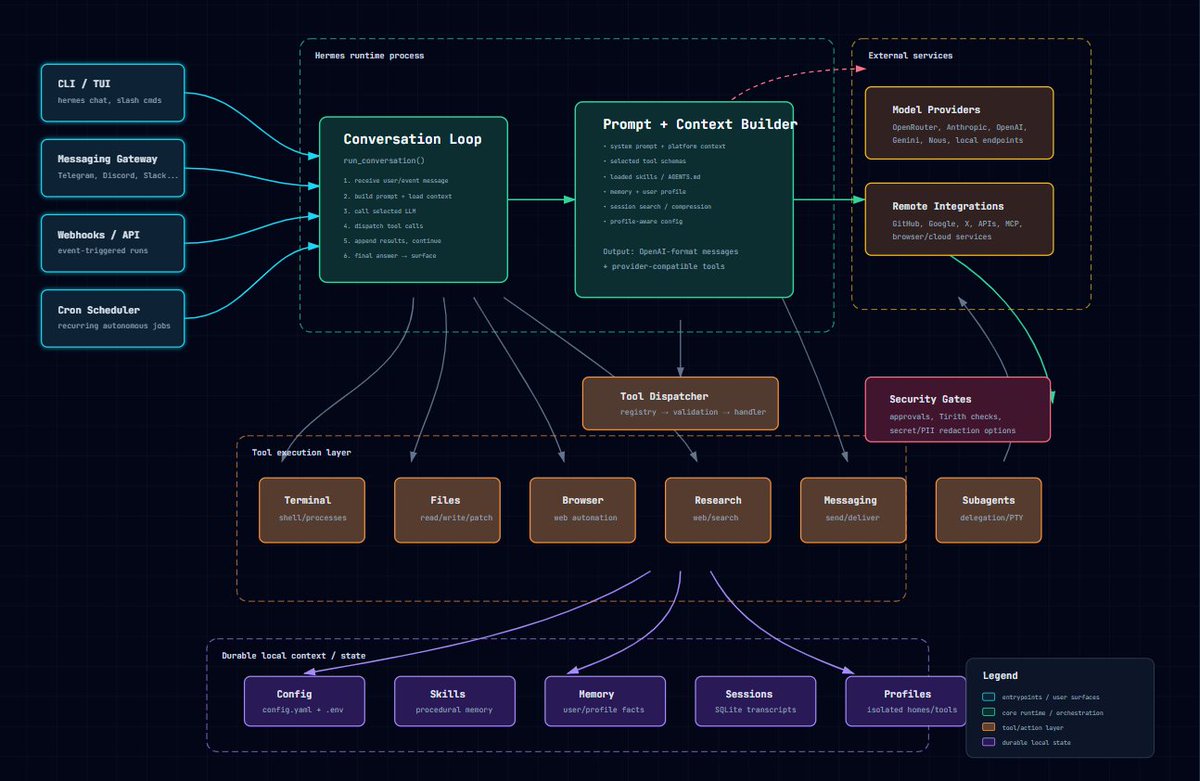Select the purple durable local state swatch
The height and width of the screenshot is (781, 1200).
[x=989, y=742]
